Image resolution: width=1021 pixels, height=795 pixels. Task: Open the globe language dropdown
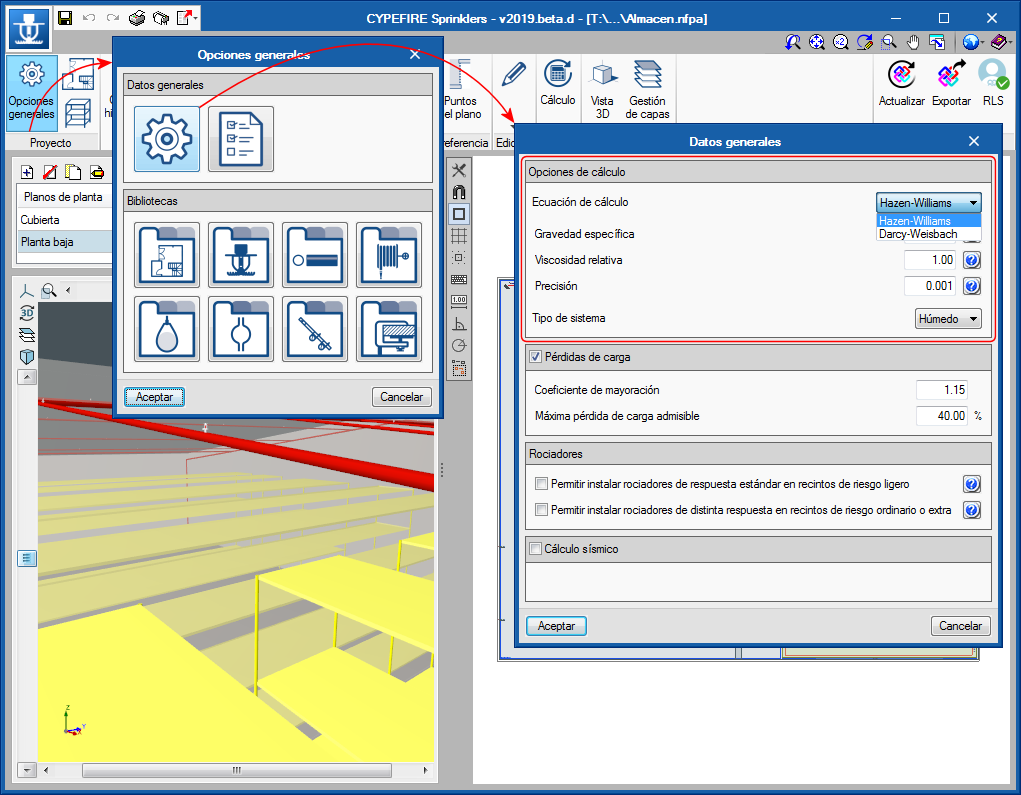pyautogui.click(x=973, y=42)
